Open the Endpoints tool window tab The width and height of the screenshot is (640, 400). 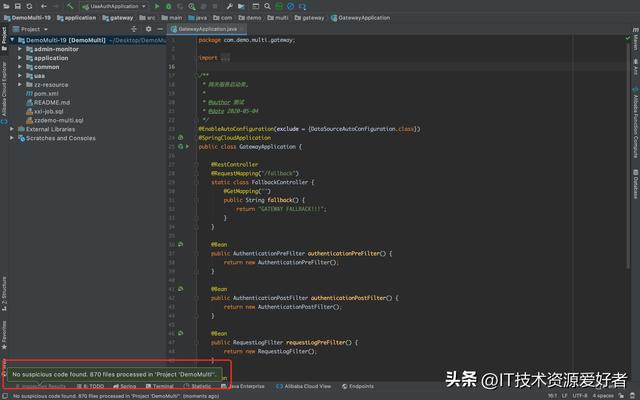[x=358, y=386]
